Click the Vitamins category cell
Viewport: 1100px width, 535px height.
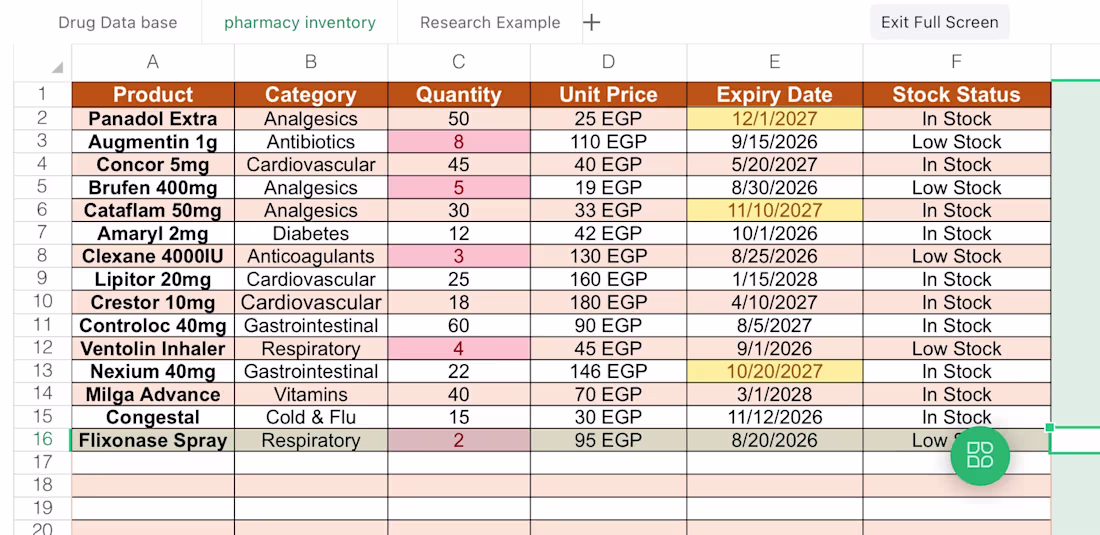[311, 394]
